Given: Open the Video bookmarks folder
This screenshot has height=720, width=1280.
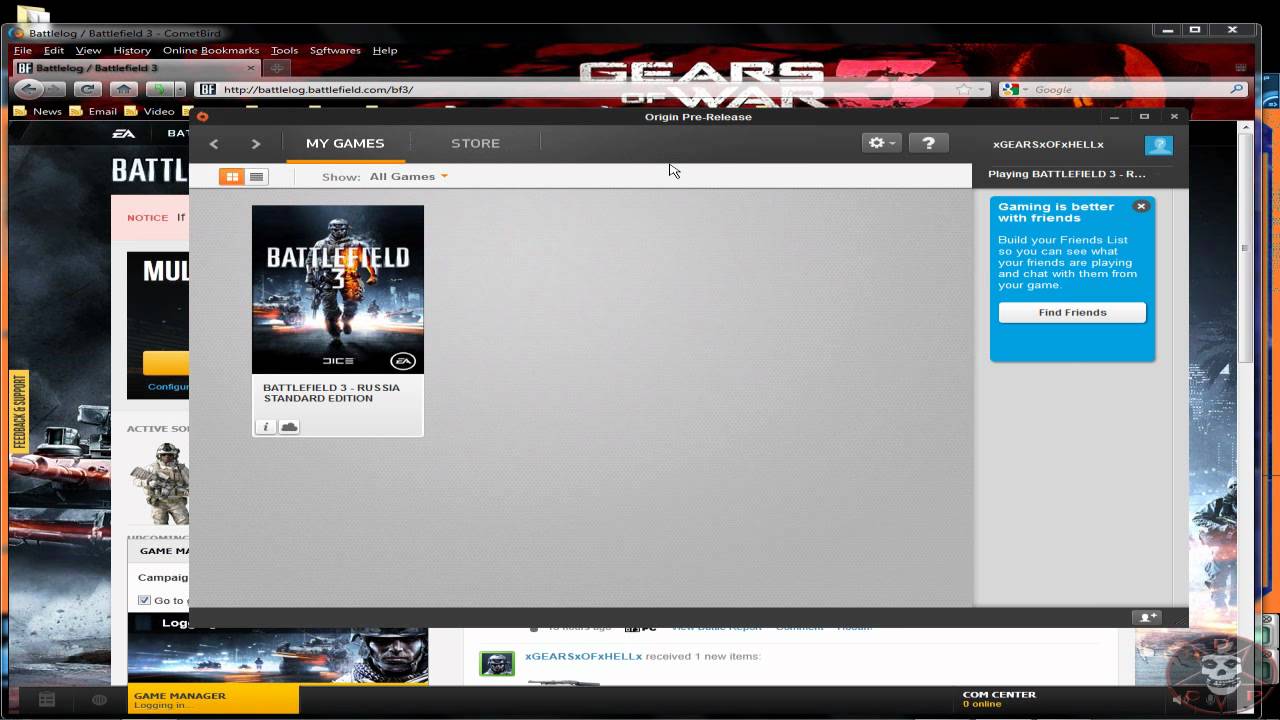Looking at the screenshot, I should click(149, 111).
